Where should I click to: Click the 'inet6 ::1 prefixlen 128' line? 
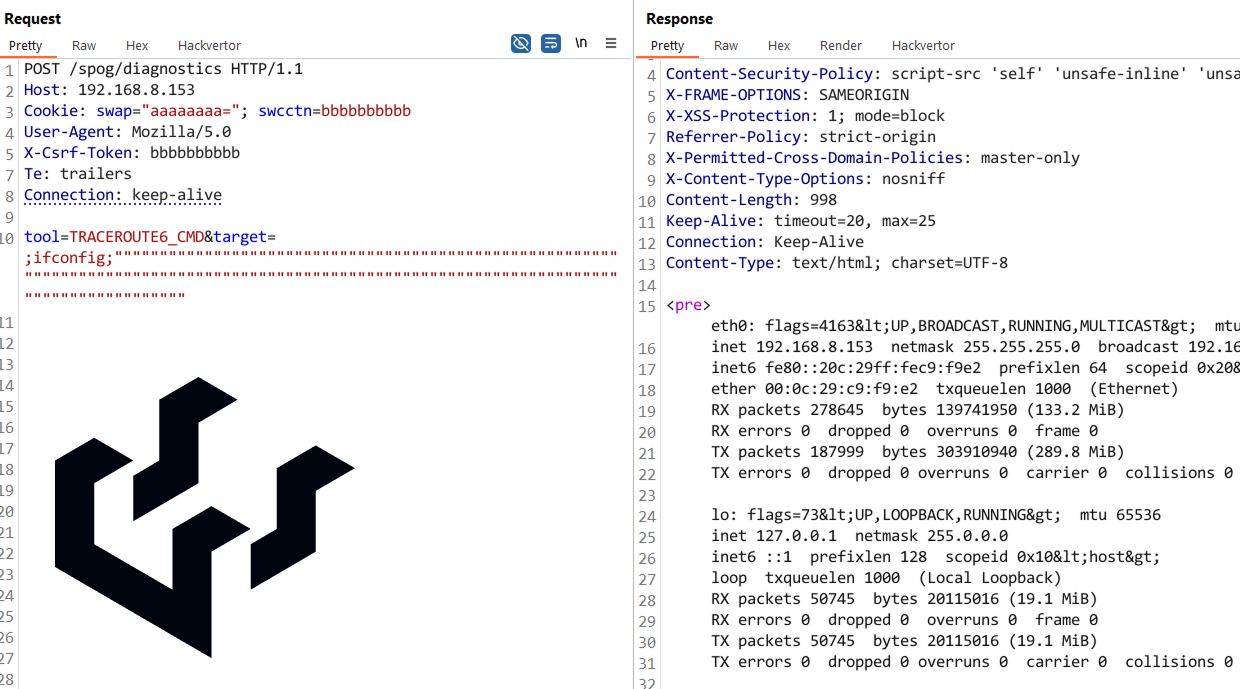(x=936, y=557)
